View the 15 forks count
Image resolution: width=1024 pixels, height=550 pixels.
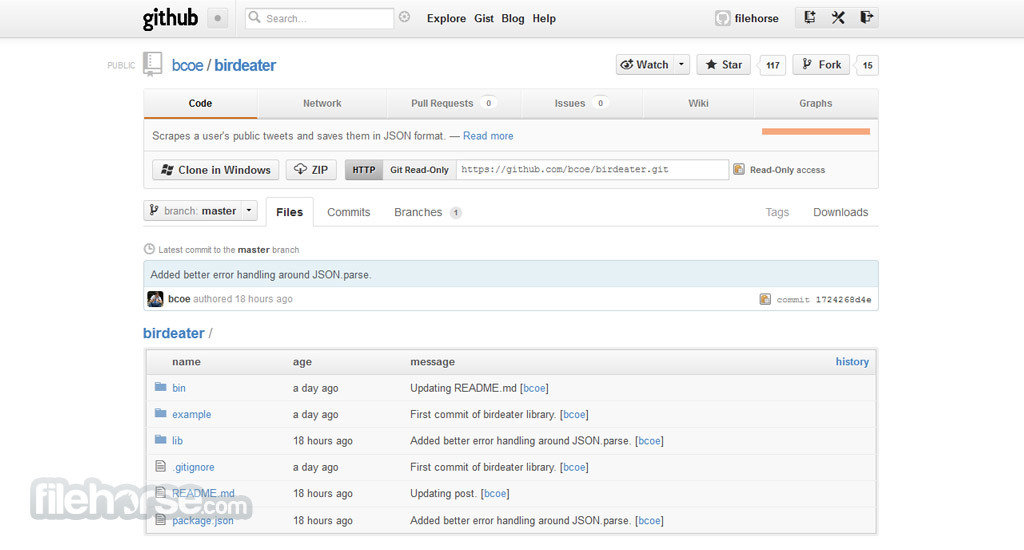pos(867,65)
